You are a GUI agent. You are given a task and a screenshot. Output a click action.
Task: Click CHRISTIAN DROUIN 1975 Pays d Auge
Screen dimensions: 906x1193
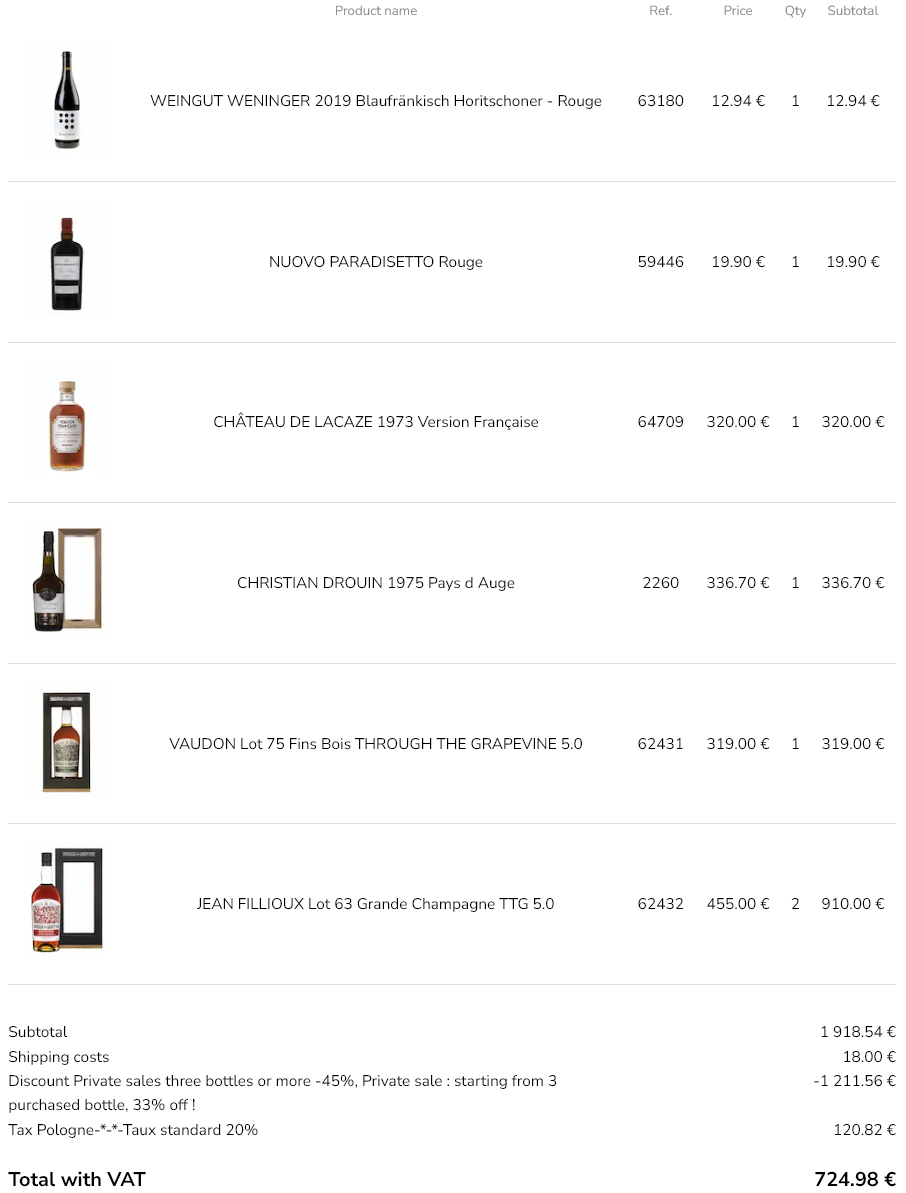[x=375, y=583]
